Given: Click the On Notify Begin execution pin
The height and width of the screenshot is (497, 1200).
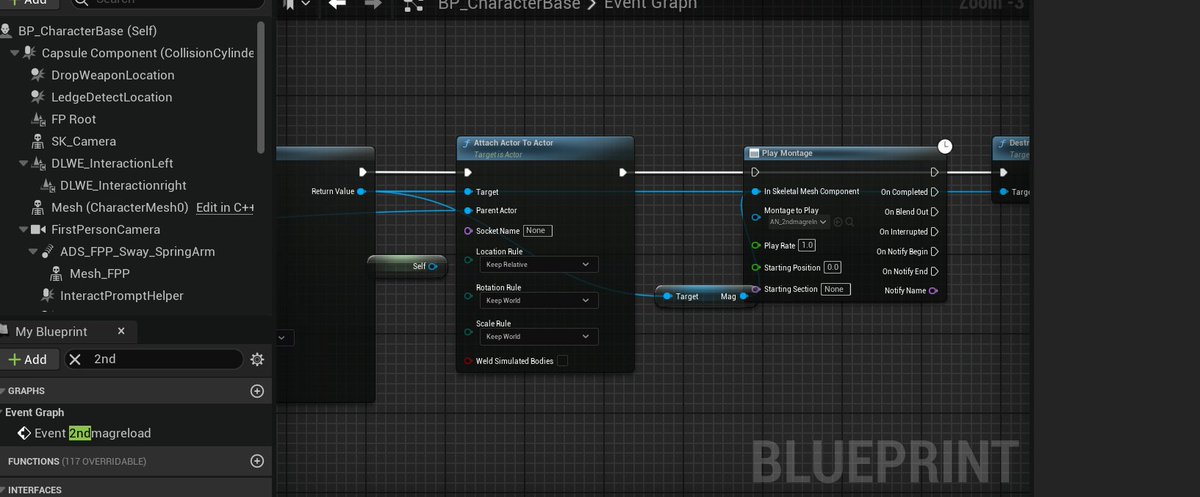Looking at the screenshot, I should [x=934, y=252].
